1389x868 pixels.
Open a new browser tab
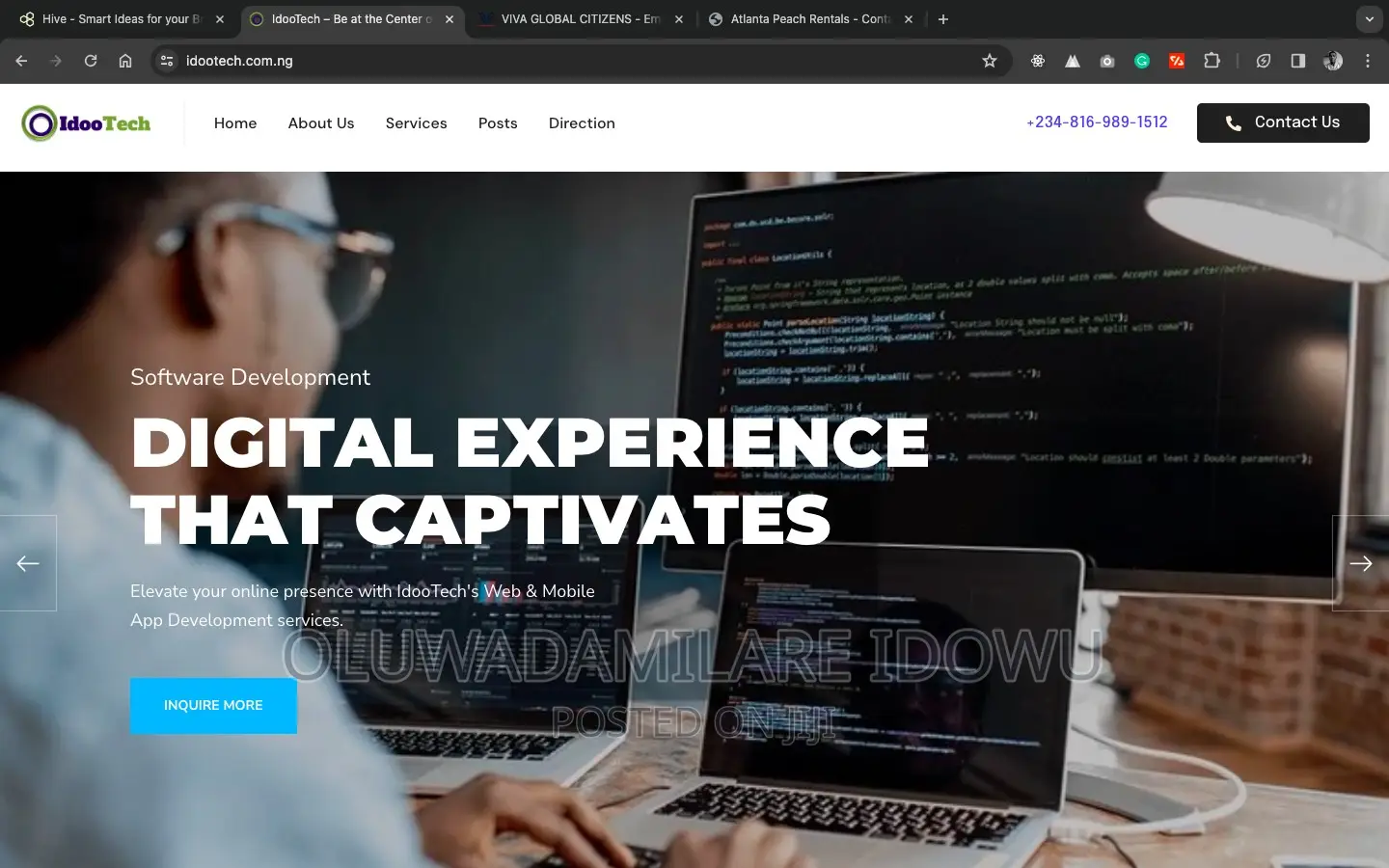(943, 19)
